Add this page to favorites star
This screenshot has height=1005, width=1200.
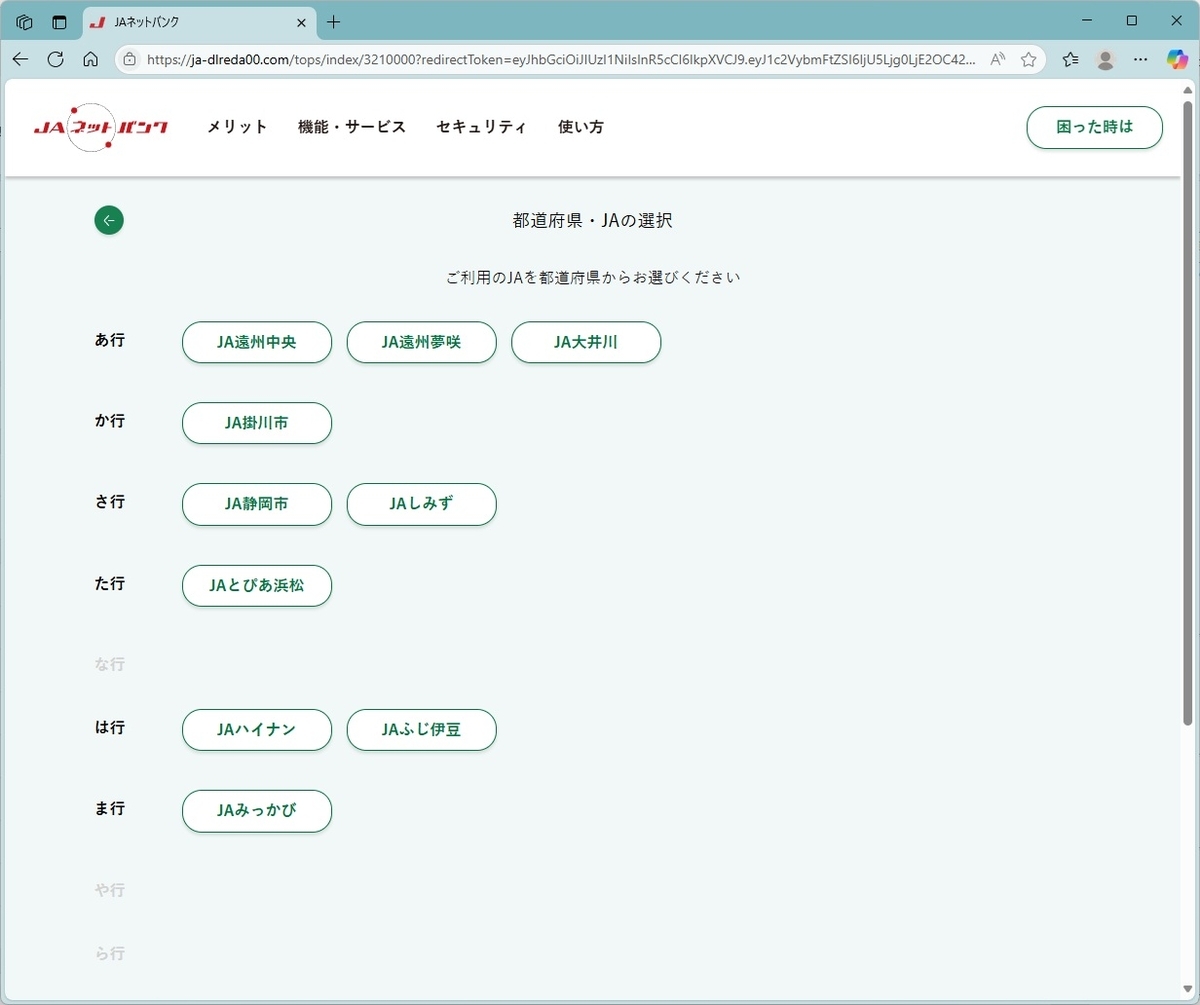[x=1028, y=59]
